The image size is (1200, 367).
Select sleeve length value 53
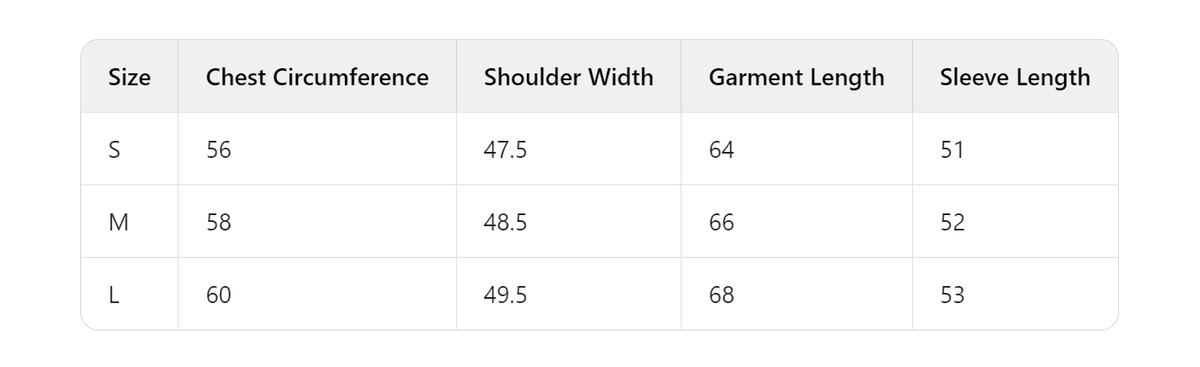(952, 295)
